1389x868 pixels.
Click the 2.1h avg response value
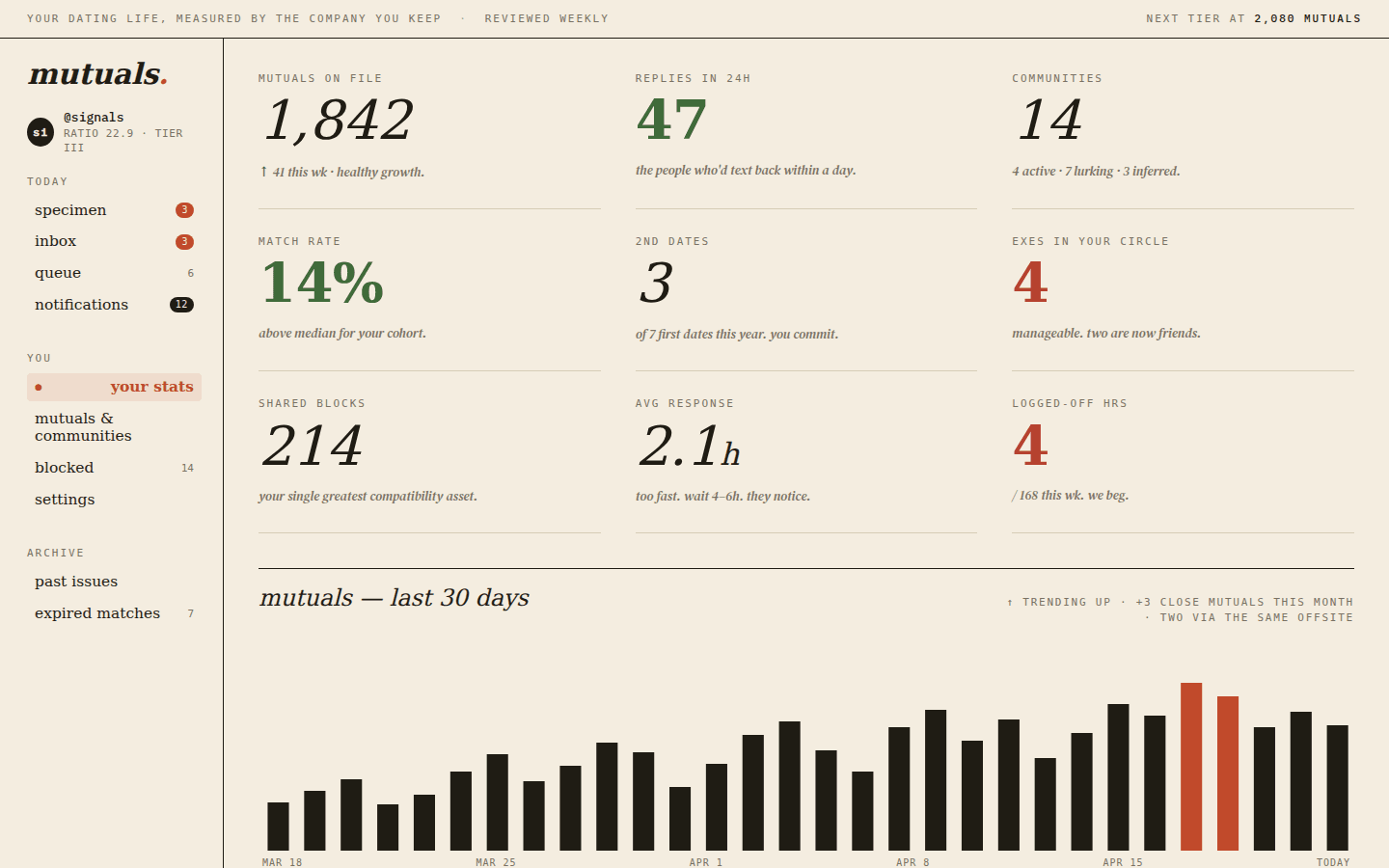[690, 446]
